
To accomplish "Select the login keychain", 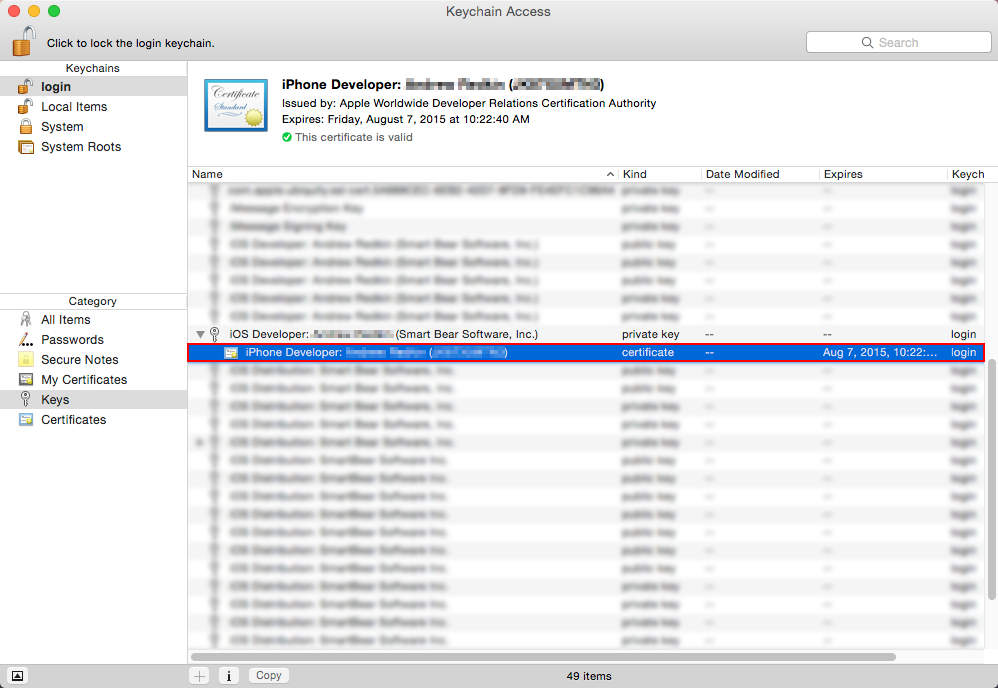I will pyautogui.click(x=94, y=87).
